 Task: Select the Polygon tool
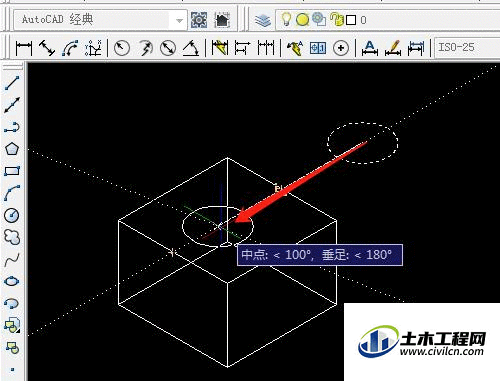pos(12,149)
